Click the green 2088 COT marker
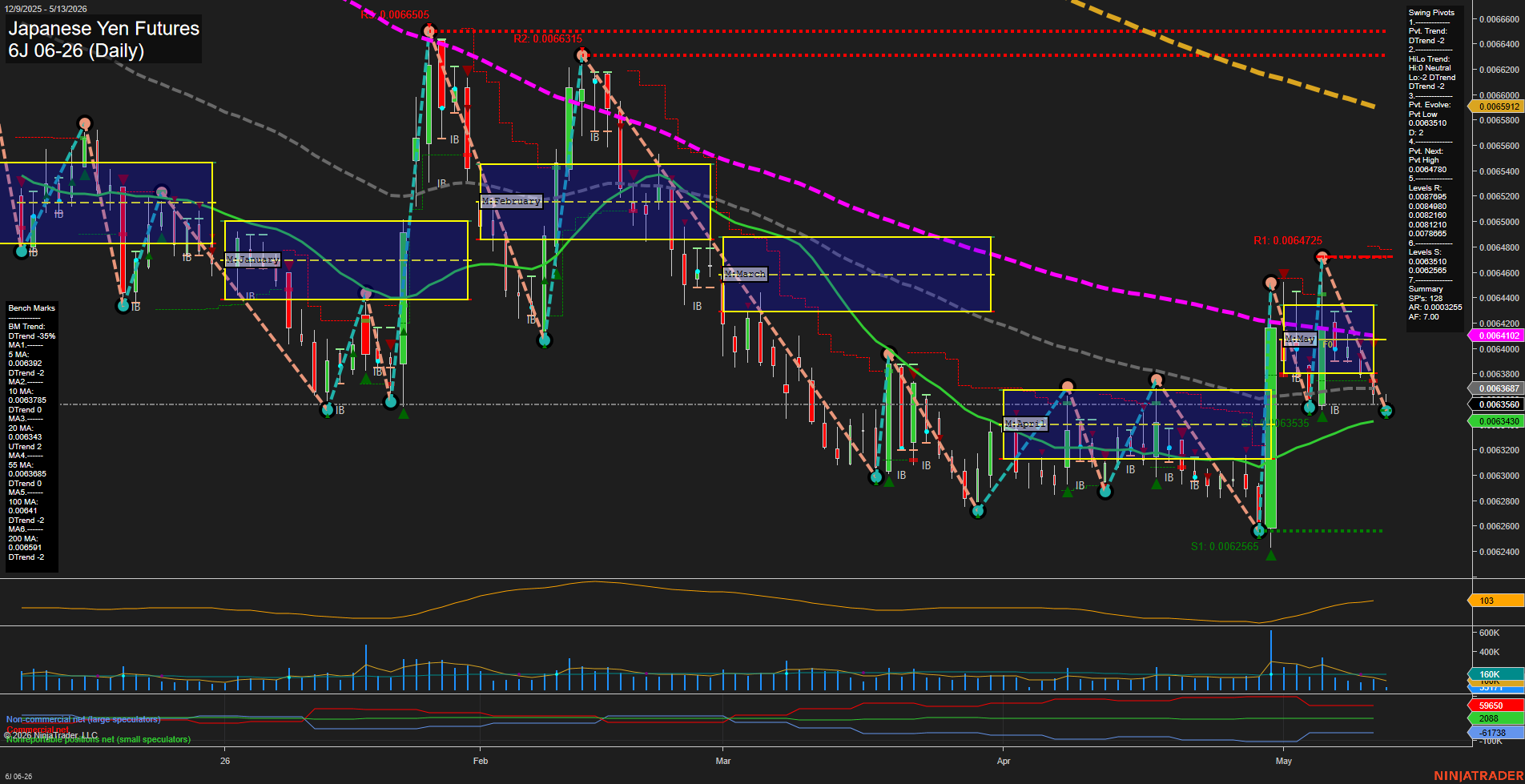The image size is (1525, 784). point(1496,718)
